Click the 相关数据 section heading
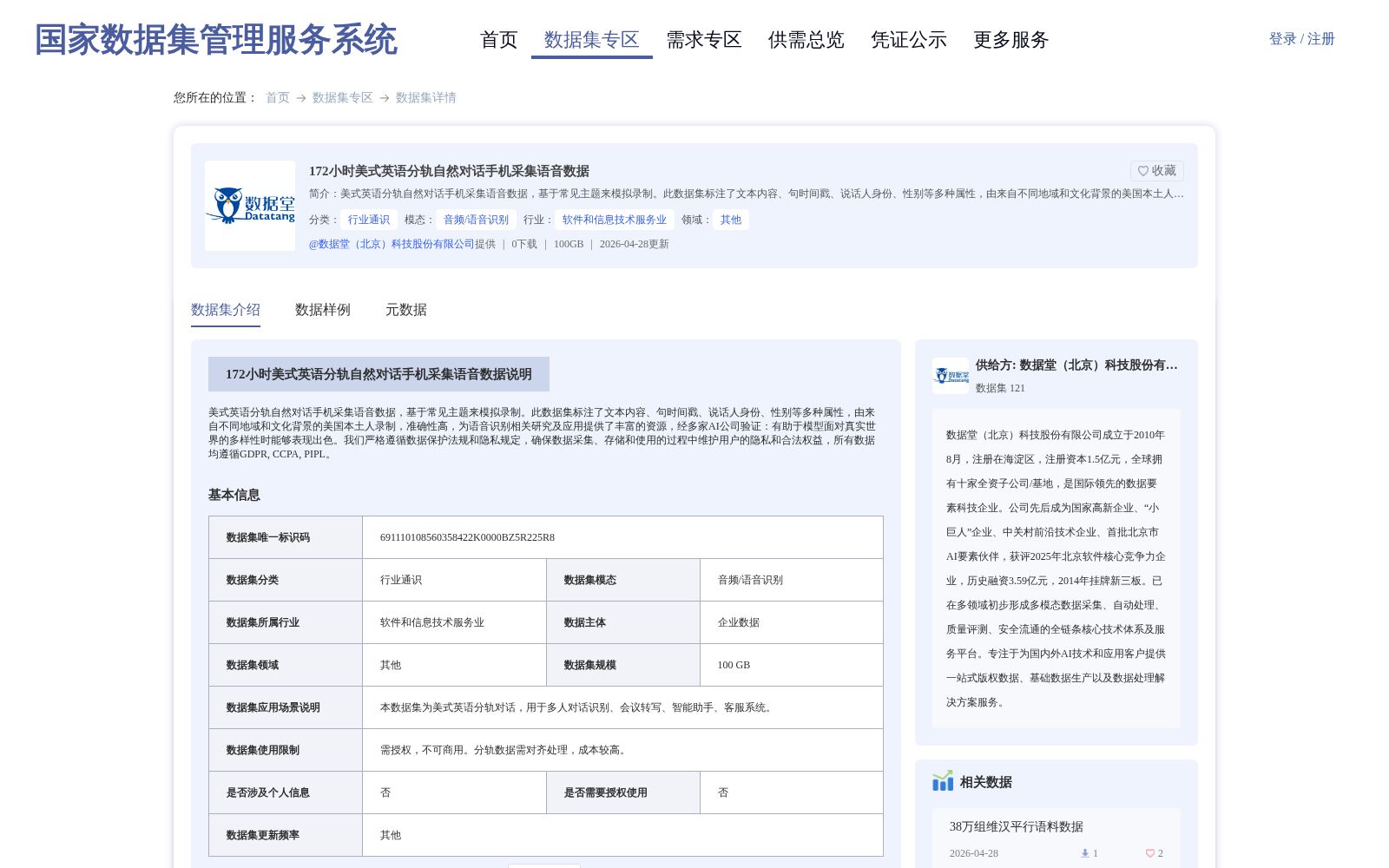 986,782
